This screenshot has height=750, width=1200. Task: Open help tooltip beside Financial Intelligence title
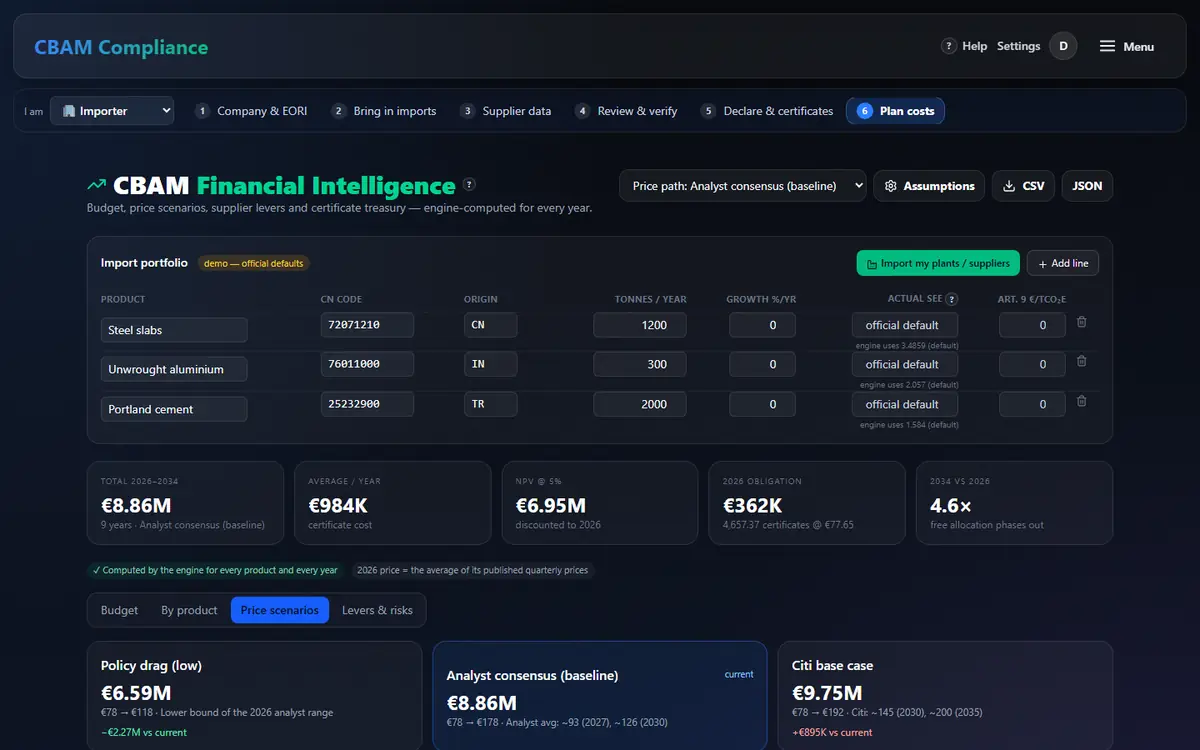(469, 184)
